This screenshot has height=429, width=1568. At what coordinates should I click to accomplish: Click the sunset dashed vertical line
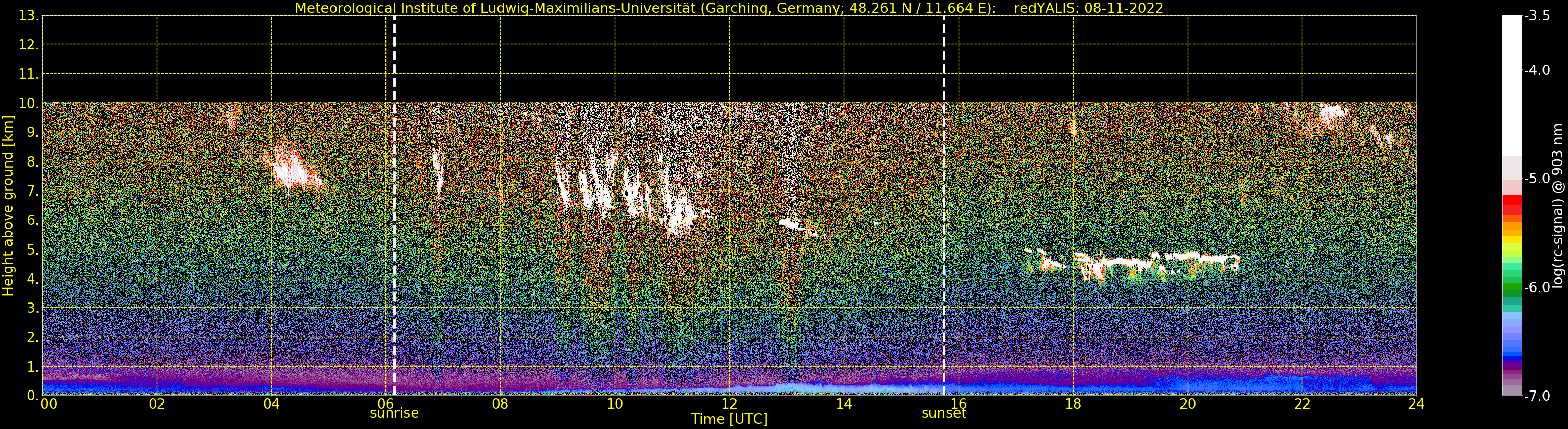click(944, 206)
